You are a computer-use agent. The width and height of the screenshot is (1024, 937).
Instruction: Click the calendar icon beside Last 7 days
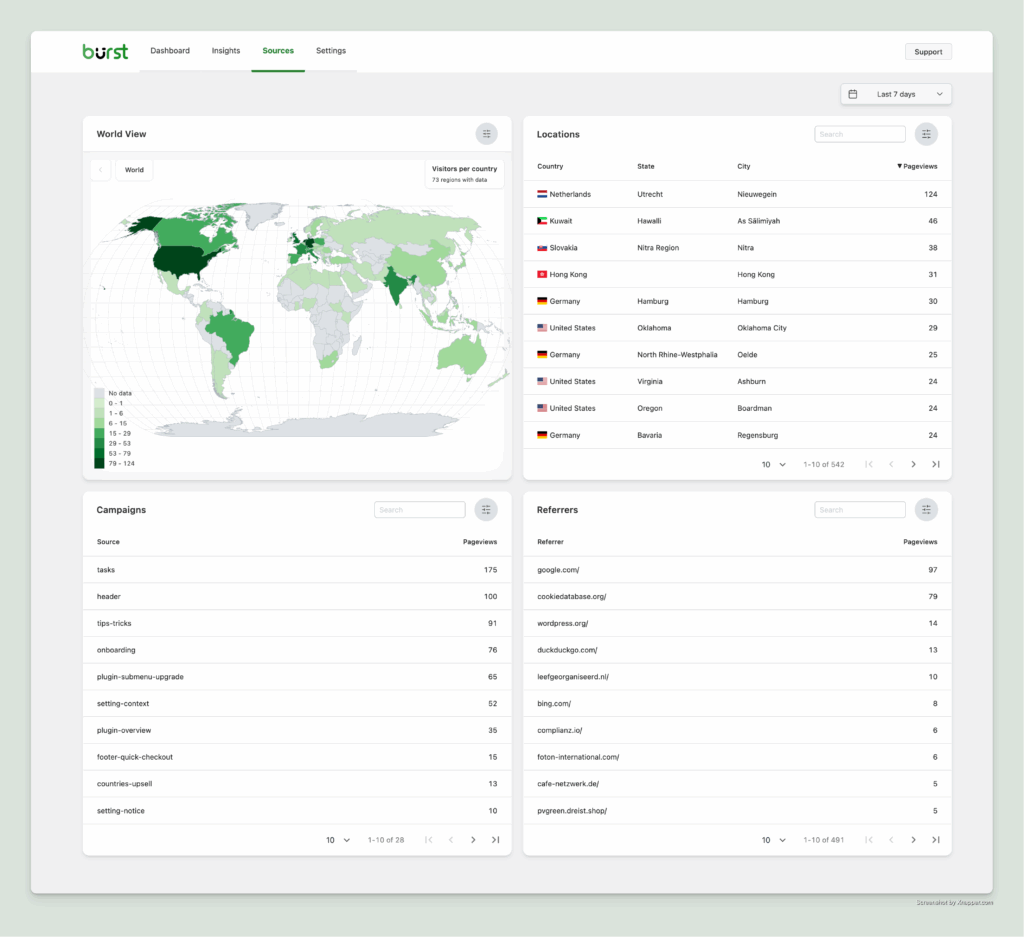tap(853, 93)
